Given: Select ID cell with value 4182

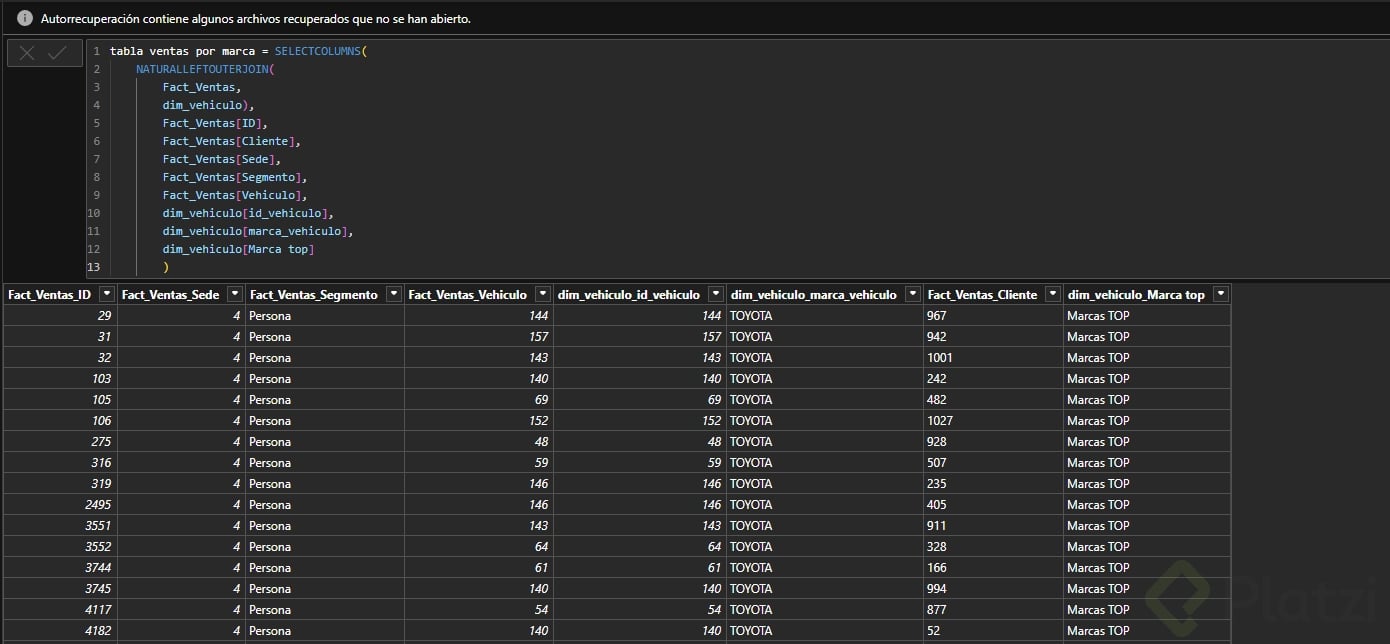Looking at the screenshot, I should tap(60, 630).
